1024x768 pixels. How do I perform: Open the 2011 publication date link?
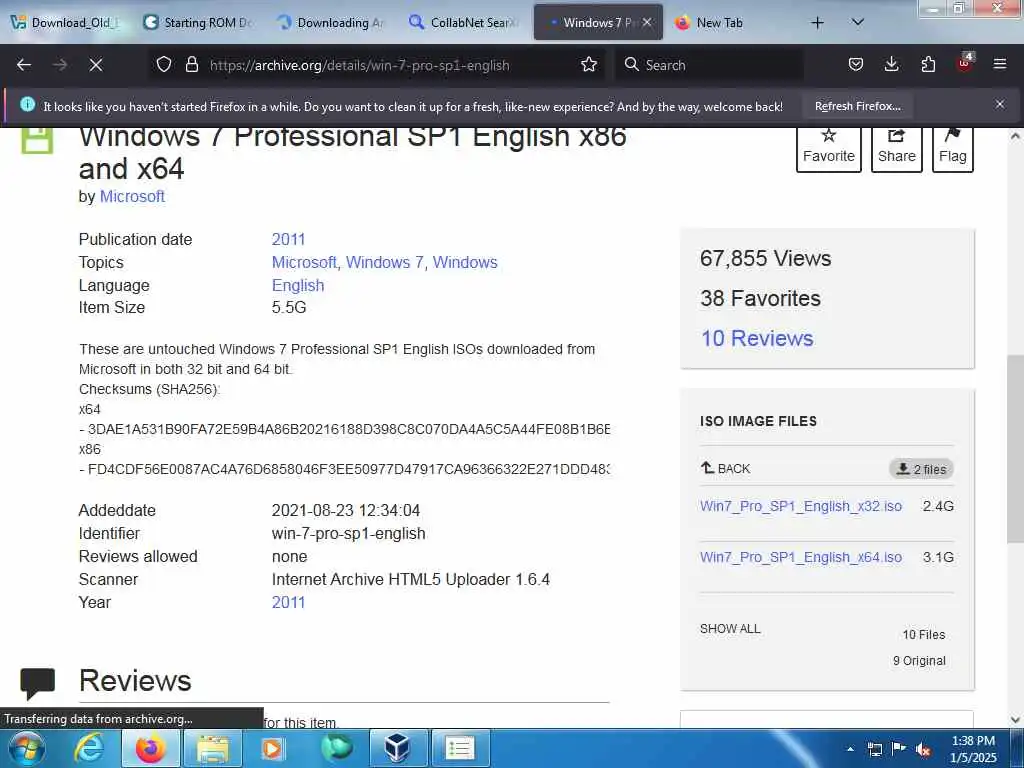pyautogui.click(x=289, y=239)
